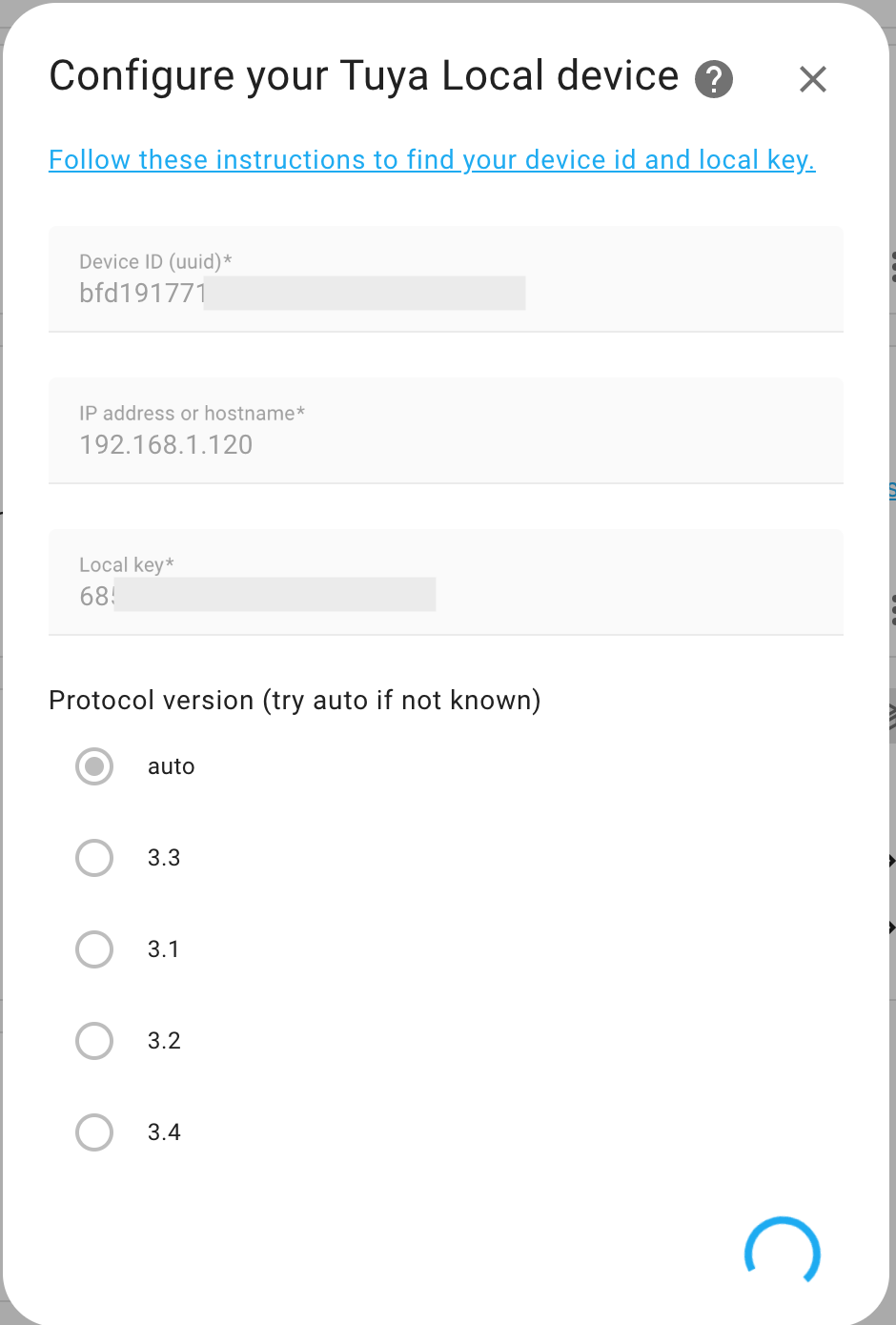The width and height of the screenshot is (896, 1325).
Task: Click the circular blue loading spinner
Action: coord(781,1250)
